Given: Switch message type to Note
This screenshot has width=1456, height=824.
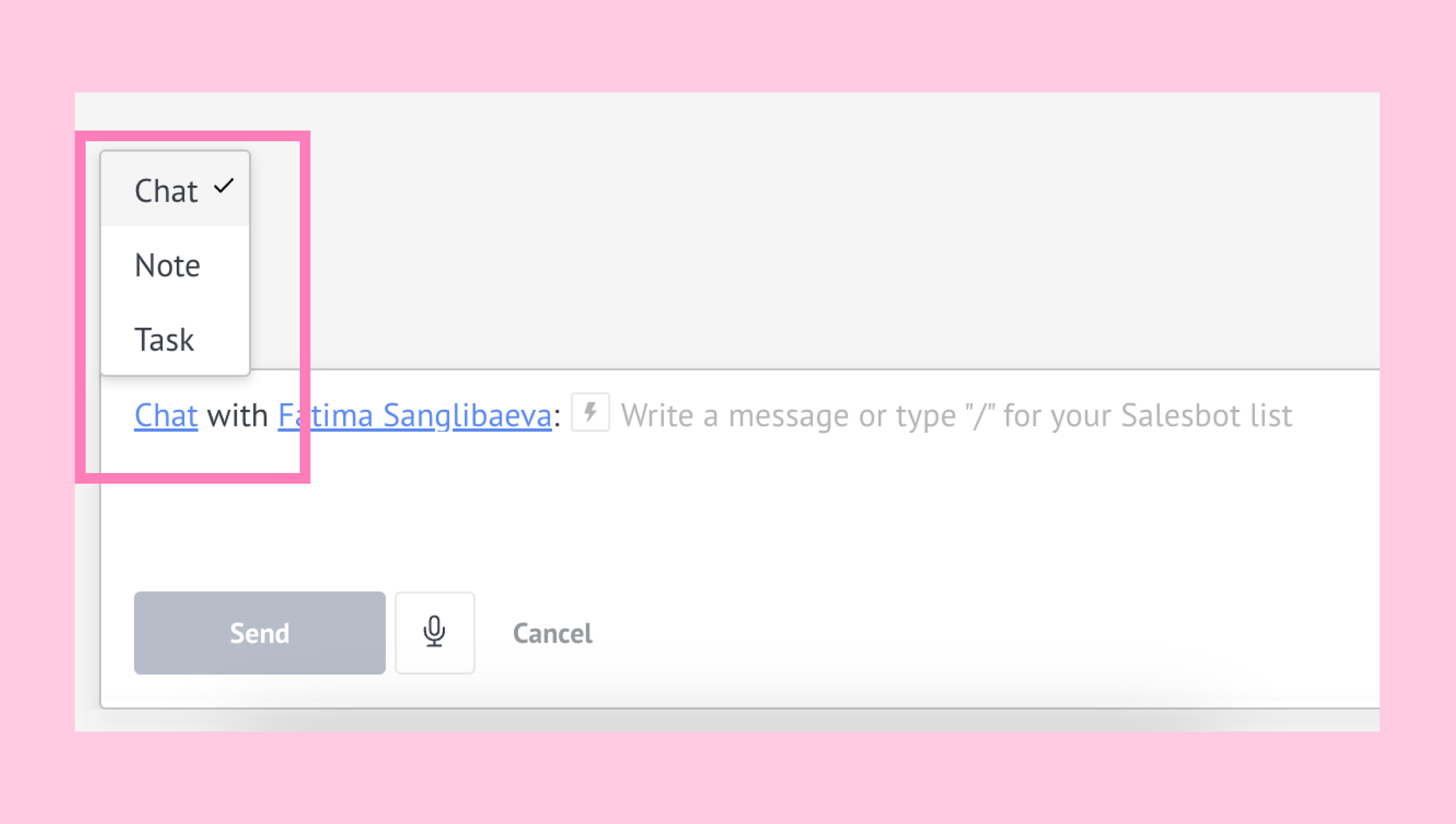Looking at the screenshot, I should tap(175, 264).
